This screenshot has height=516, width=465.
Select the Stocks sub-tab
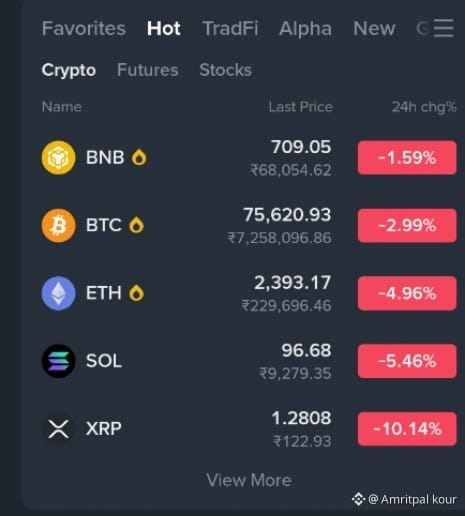226,70
